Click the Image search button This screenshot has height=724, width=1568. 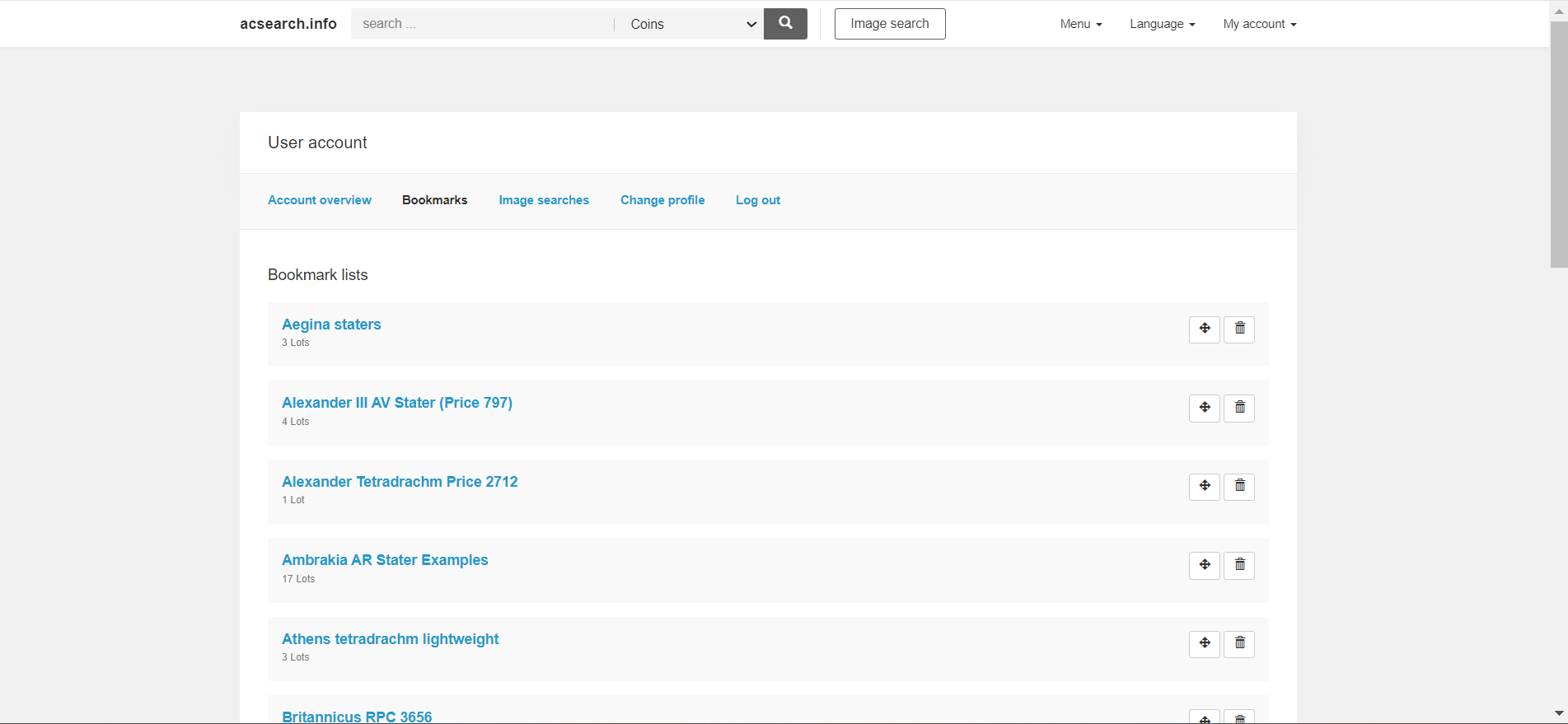click(890, 24)
